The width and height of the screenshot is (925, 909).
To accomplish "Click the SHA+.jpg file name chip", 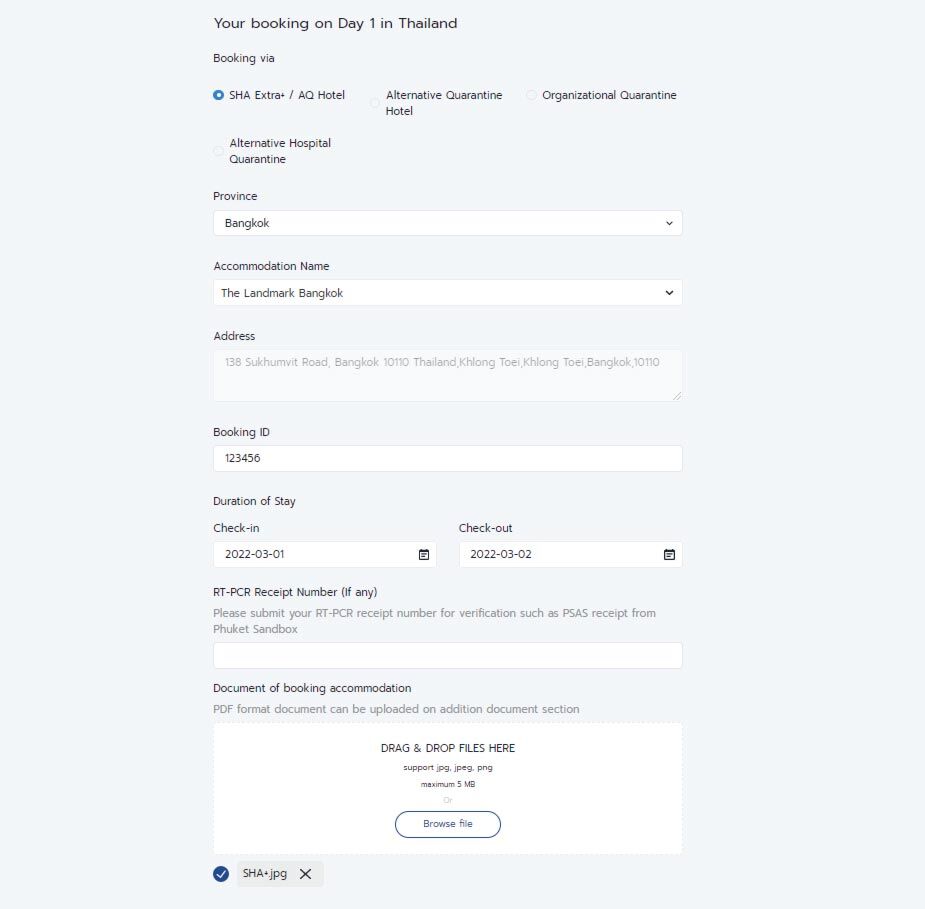I will point(265,874).
